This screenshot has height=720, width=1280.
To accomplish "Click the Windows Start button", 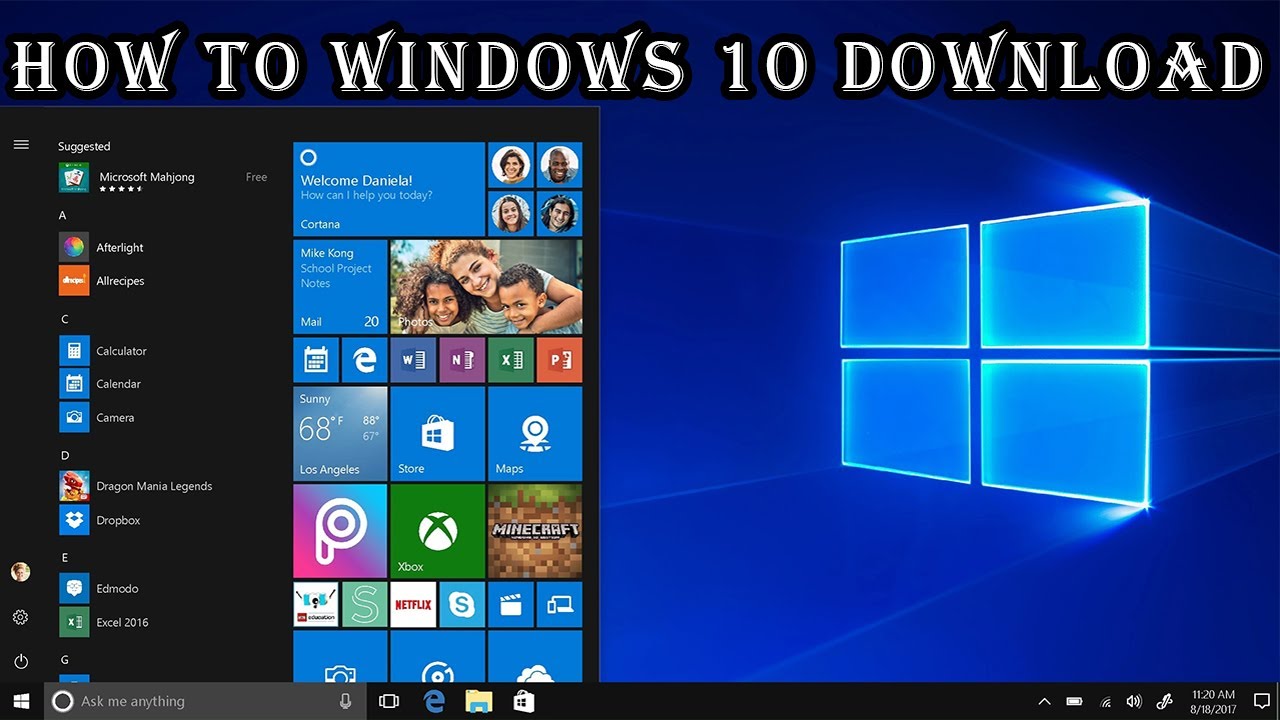I will 21,701.
